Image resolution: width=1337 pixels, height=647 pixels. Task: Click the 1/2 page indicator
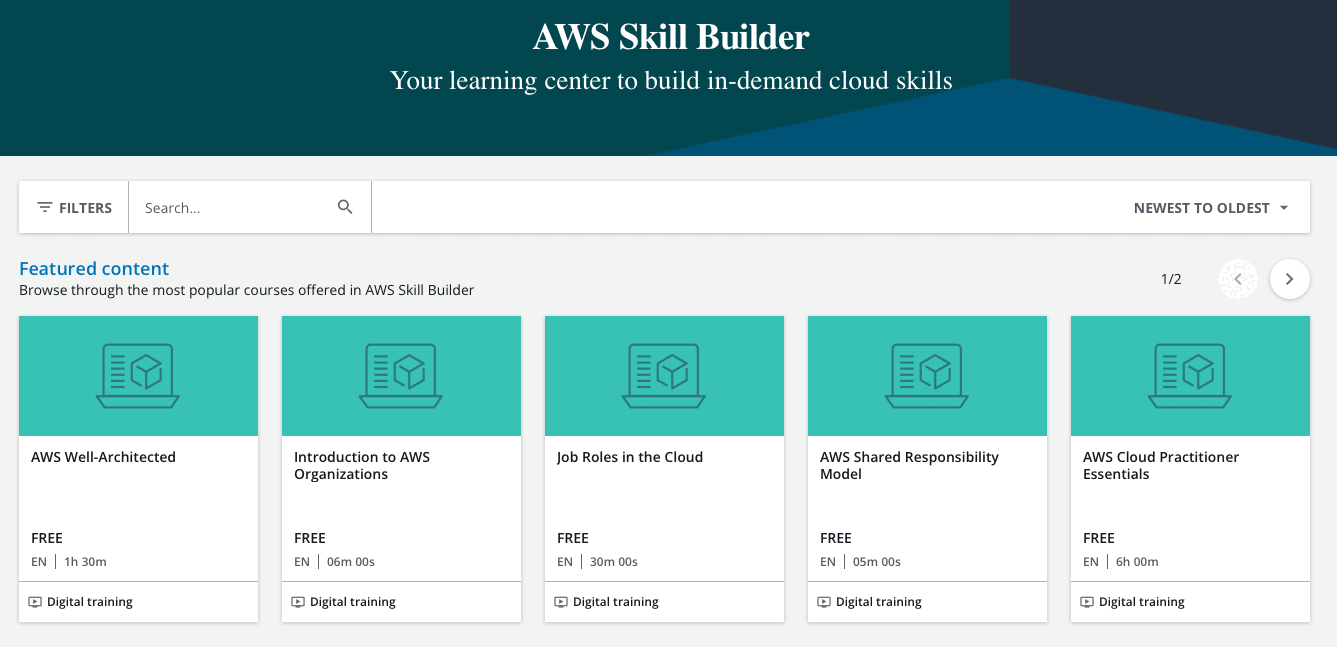[1172, 278]
